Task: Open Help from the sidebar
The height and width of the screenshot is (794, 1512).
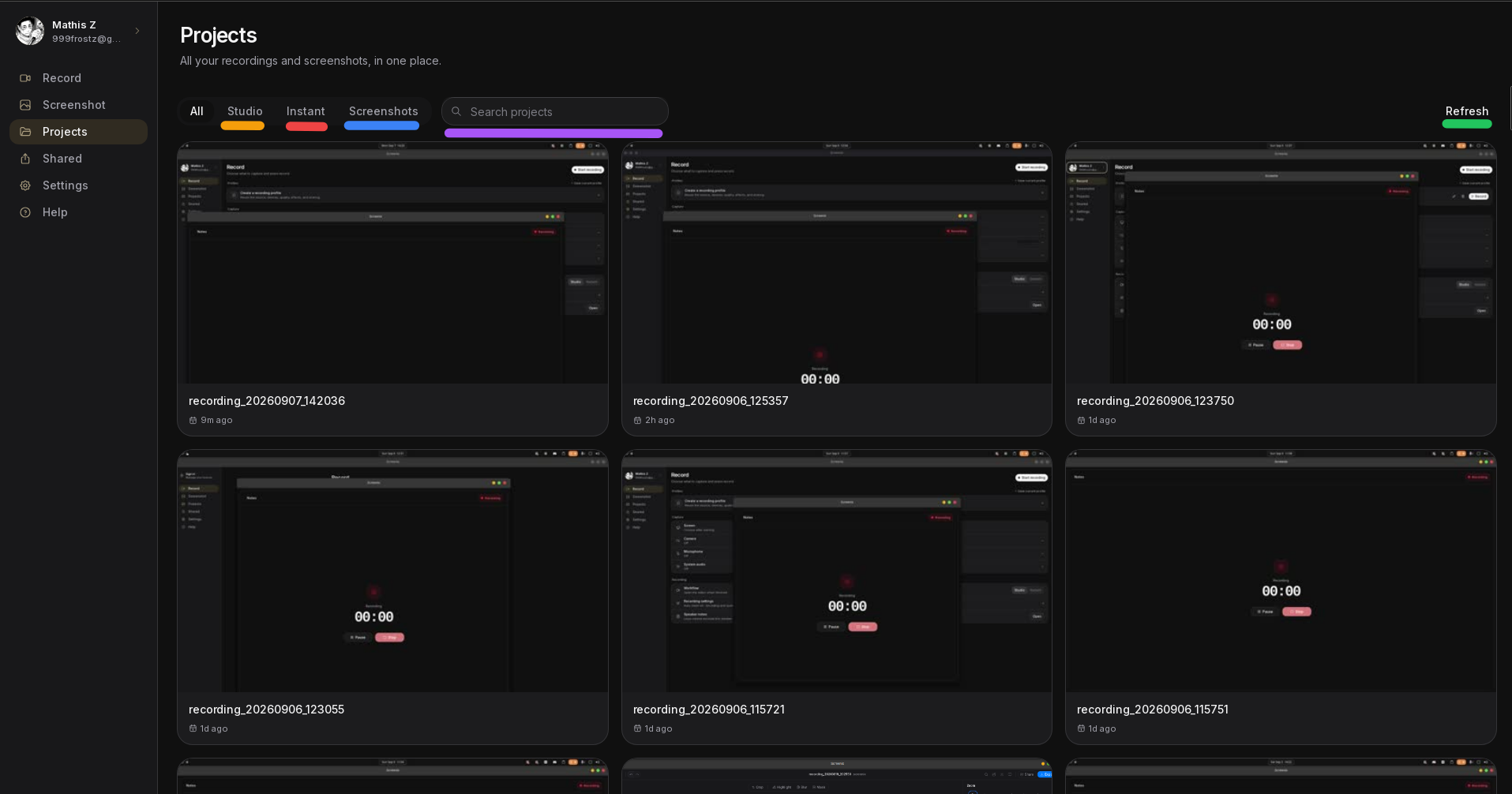Action: [78, 212]
